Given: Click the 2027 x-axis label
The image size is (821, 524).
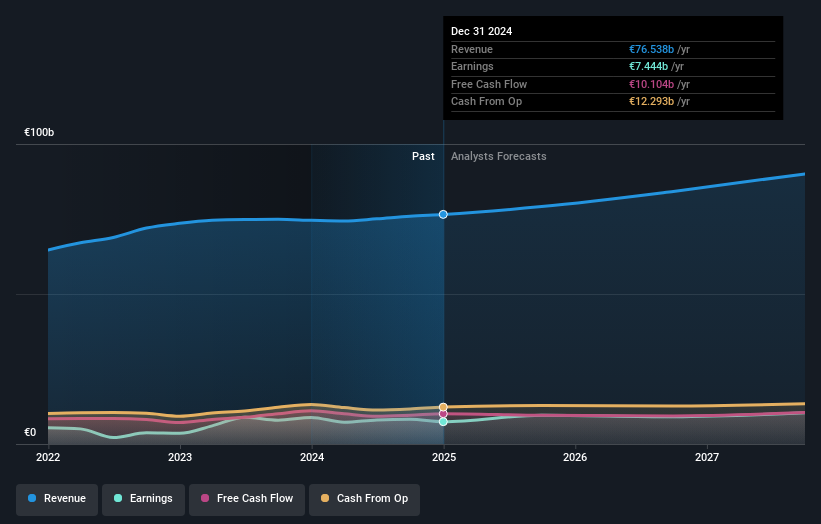Looking at the screenshot, I should click(x=707, y=458).
